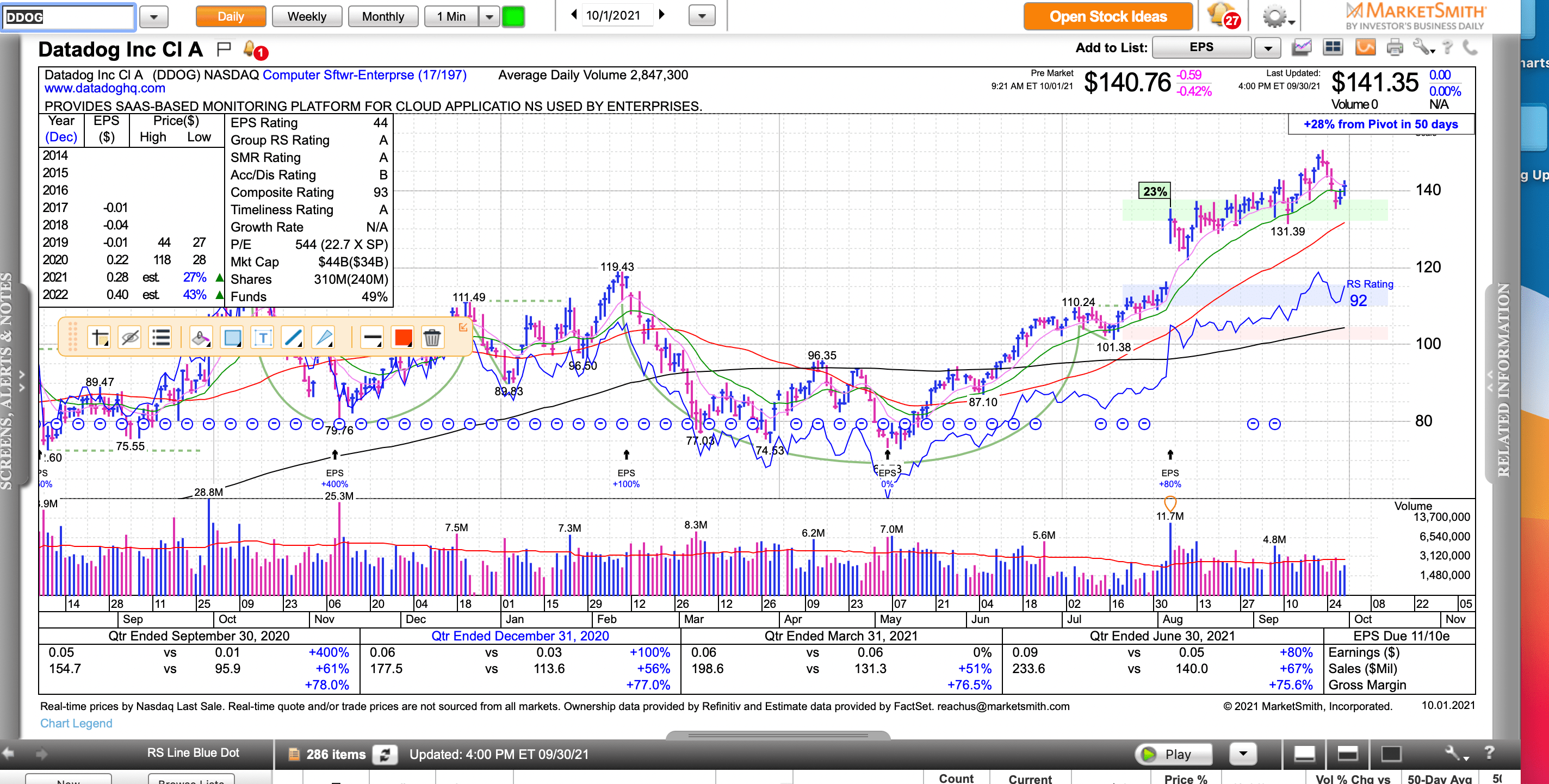Grab the annotation toolbar drag handle
Viewport: 1549px width, 784px height.
[72, 337]
